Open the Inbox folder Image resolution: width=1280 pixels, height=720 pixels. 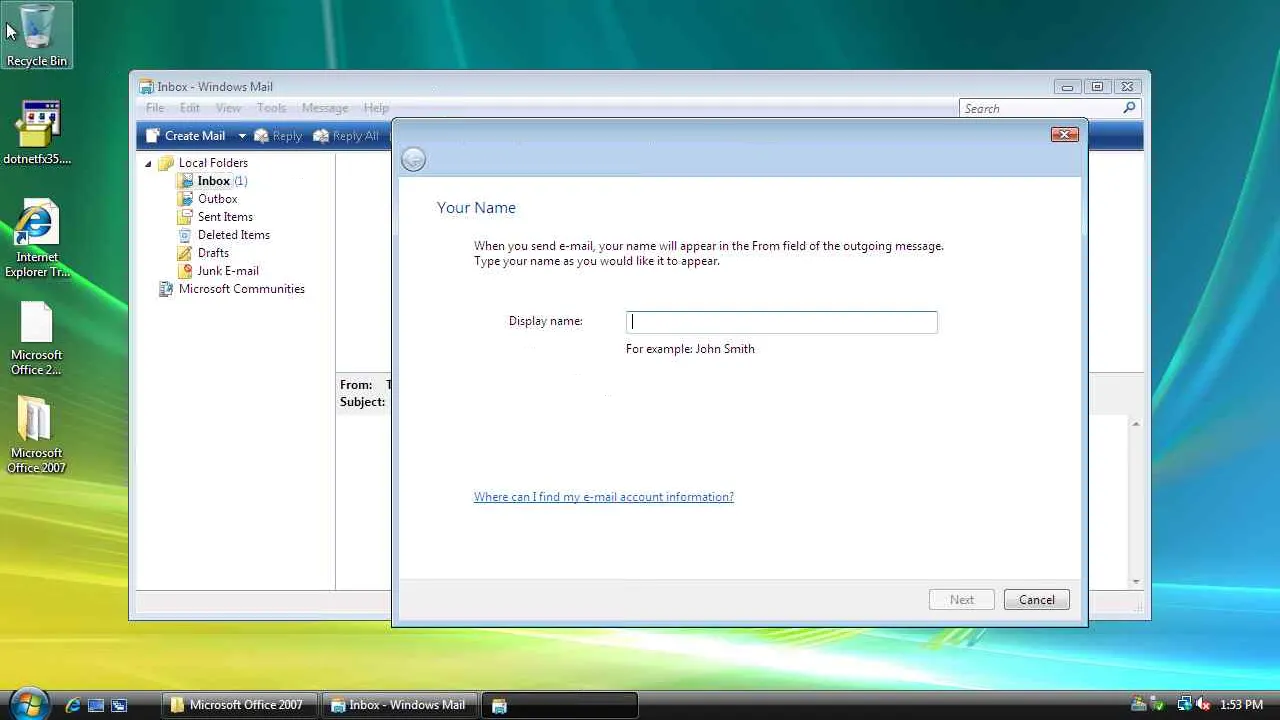point(213,181)
